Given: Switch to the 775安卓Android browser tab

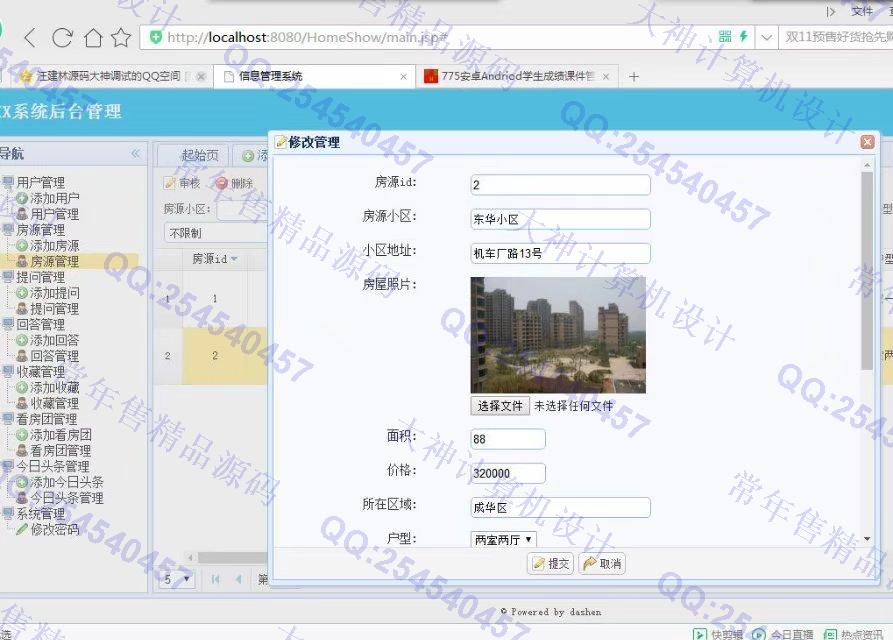Looking at the screenshot, I should point(517,76).
